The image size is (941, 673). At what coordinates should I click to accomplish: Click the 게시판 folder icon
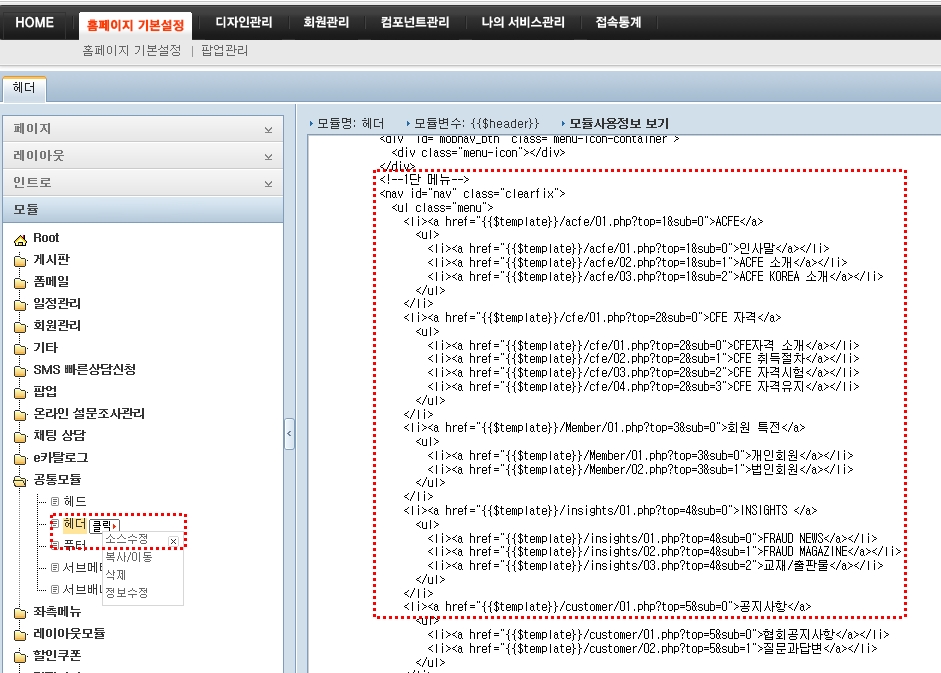20,260
